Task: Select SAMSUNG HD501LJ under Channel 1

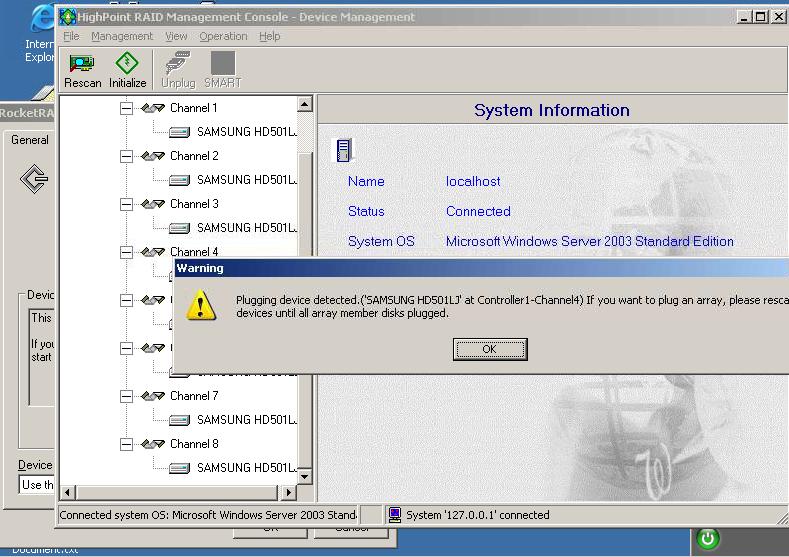Action: pyautogui.click(x=247, y=132)
